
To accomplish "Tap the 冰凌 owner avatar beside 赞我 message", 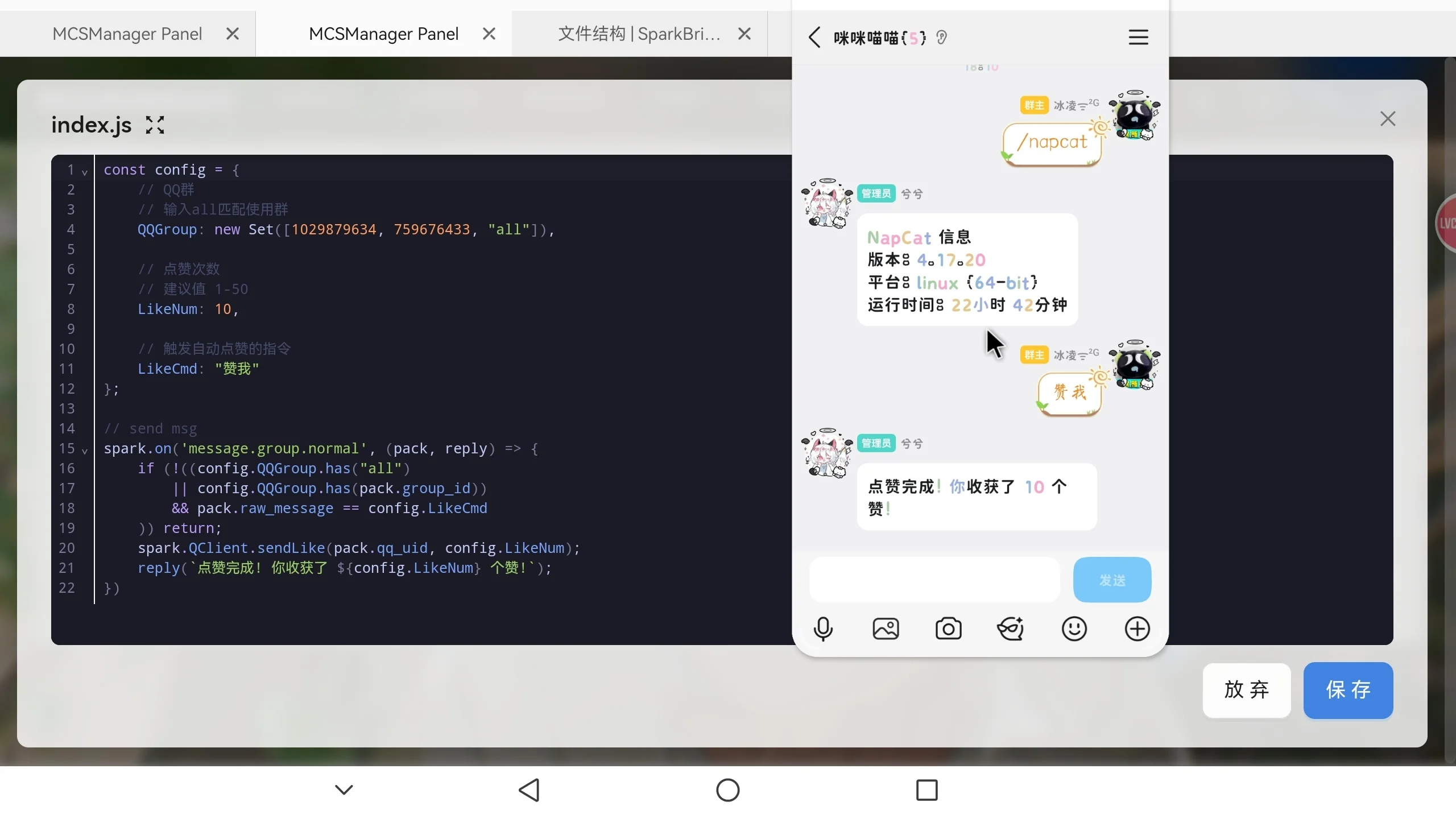I will click(x=1135, y=365).
